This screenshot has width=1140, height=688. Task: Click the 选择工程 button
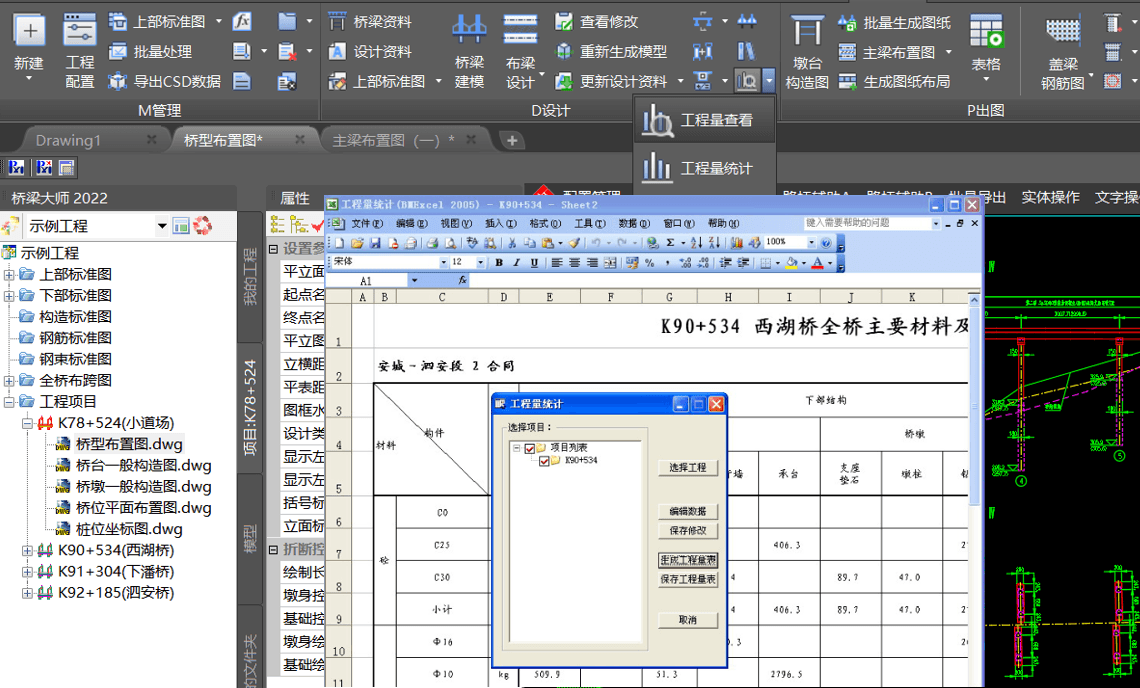(x=688, y=468)
